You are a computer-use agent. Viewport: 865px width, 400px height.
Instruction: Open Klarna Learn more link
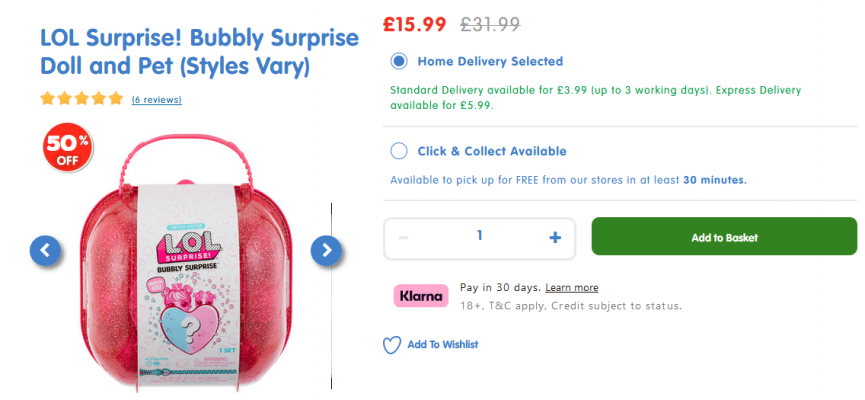tap(572, 287)
